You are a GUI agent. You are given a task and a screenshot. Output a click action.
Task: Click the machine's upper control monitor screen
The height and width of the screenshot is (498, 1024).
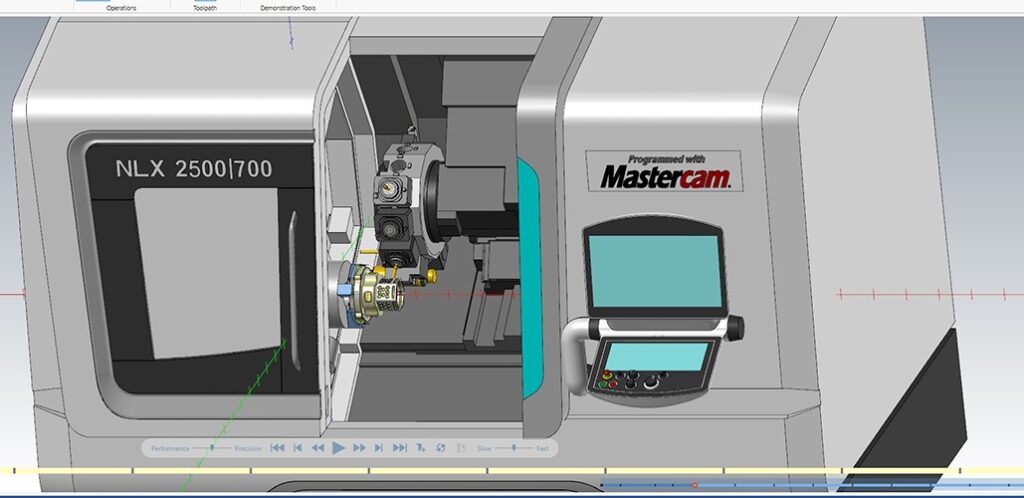[x=656, y=271]
